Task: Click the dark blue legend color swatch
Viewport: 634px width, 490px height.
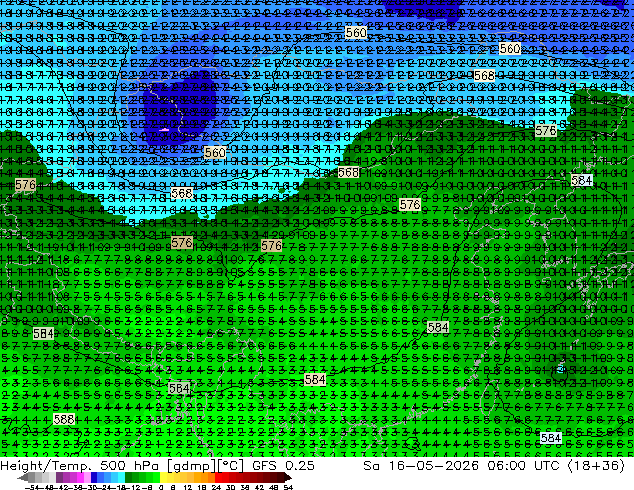Action: [94, 477]
